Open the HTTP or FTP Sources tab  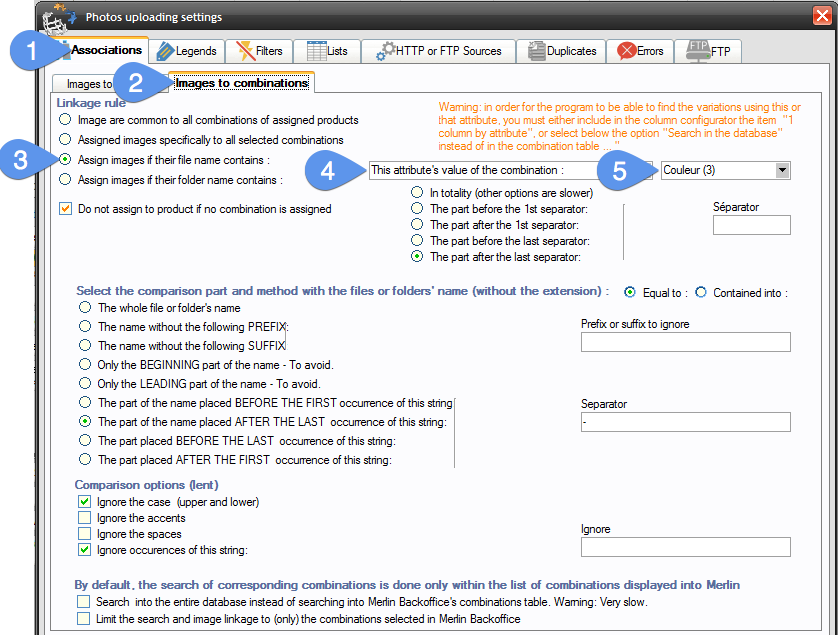[x=438, y=51]
